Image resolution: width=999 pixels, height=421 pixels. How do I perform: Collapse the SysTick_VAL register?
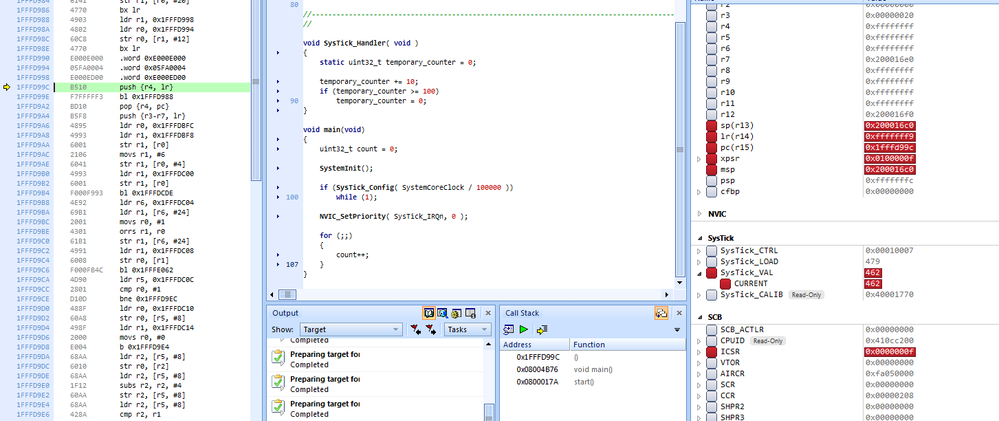(x=700, y=273)
